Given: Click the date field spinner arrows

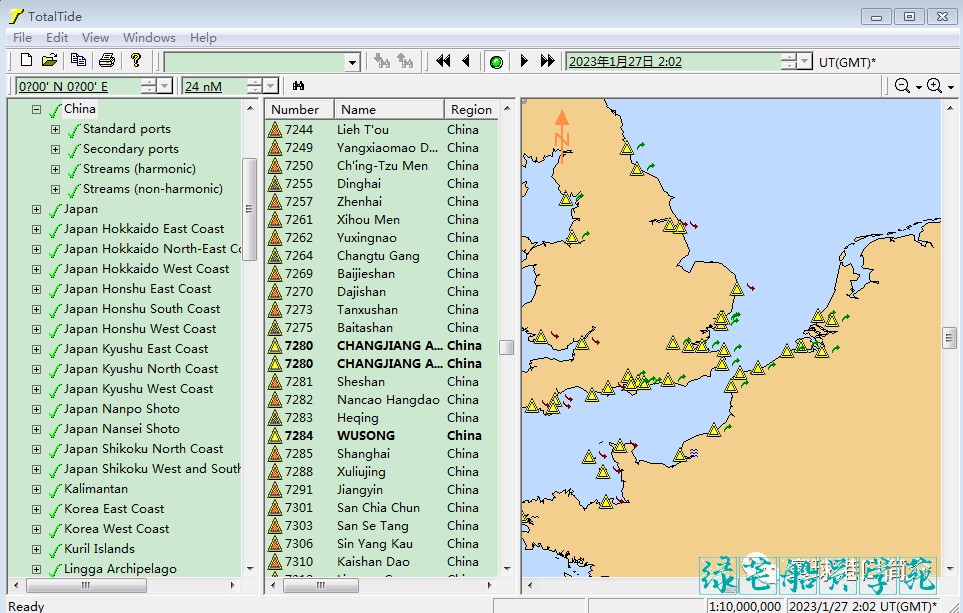Looking at the screenshot, I should (789, 61).
